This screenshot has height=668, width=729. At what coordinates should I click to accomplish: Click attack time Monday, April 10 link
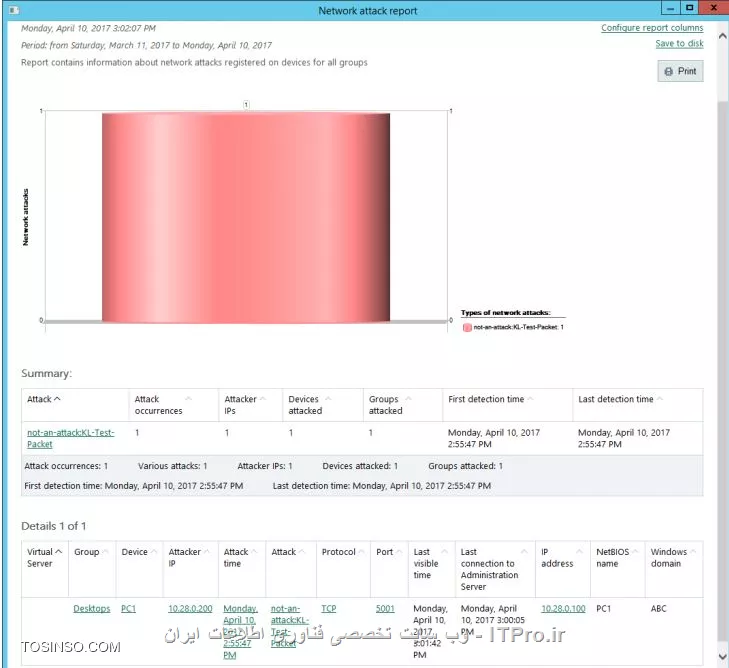coord(240,632)
